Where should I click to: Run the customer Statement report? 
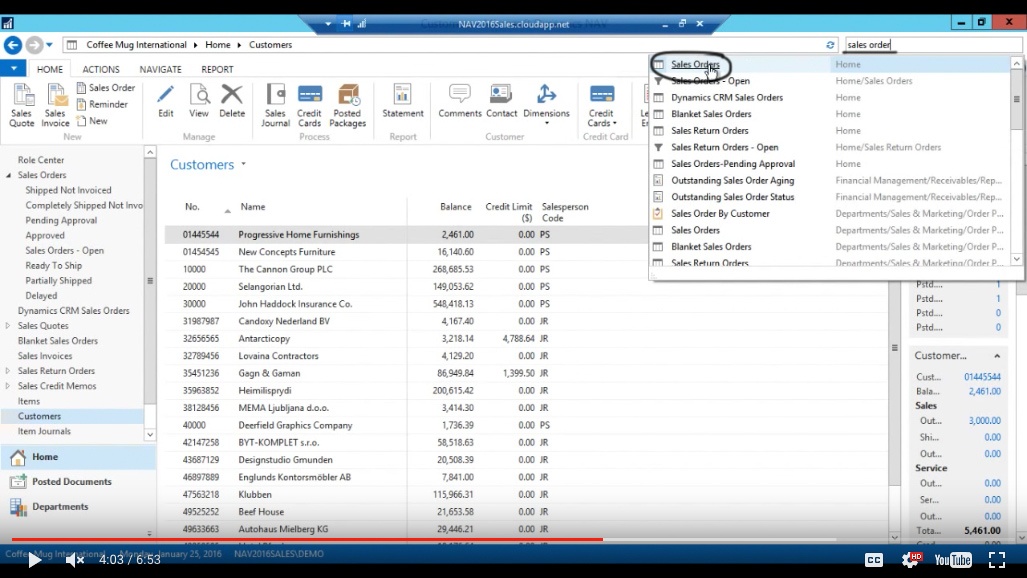click(402, 105)
